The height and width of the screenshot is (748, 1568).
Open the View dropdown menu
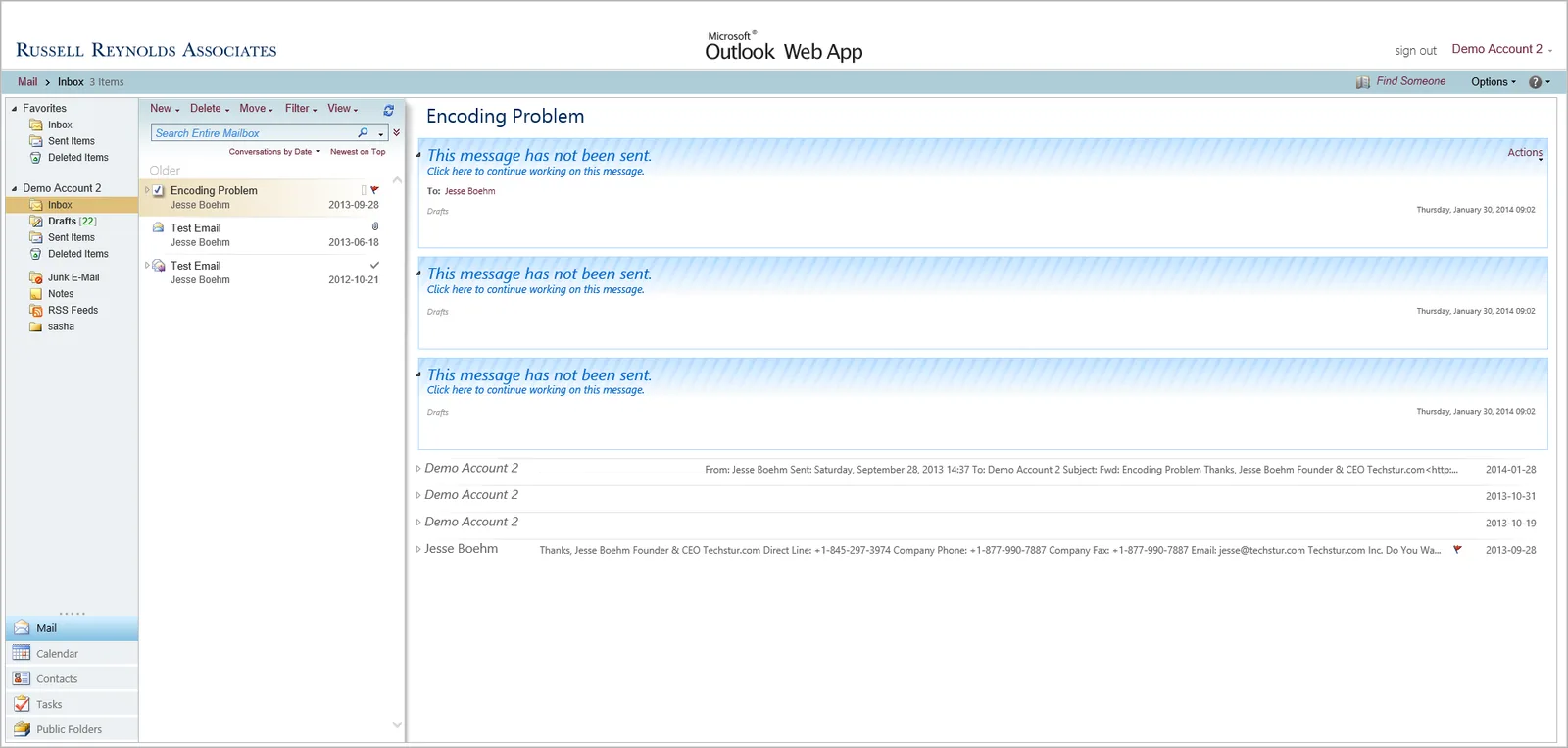343,109
